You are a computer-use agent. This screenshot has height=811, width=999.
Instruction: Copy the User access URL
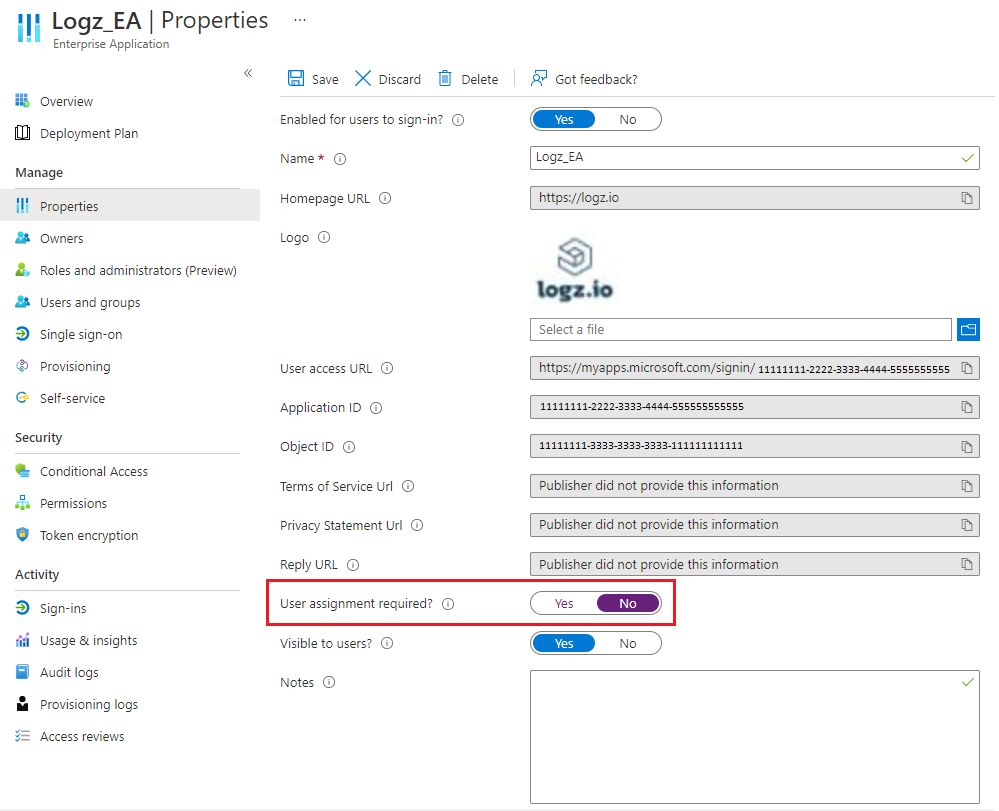pyautogui.click(x=967, y=368)
